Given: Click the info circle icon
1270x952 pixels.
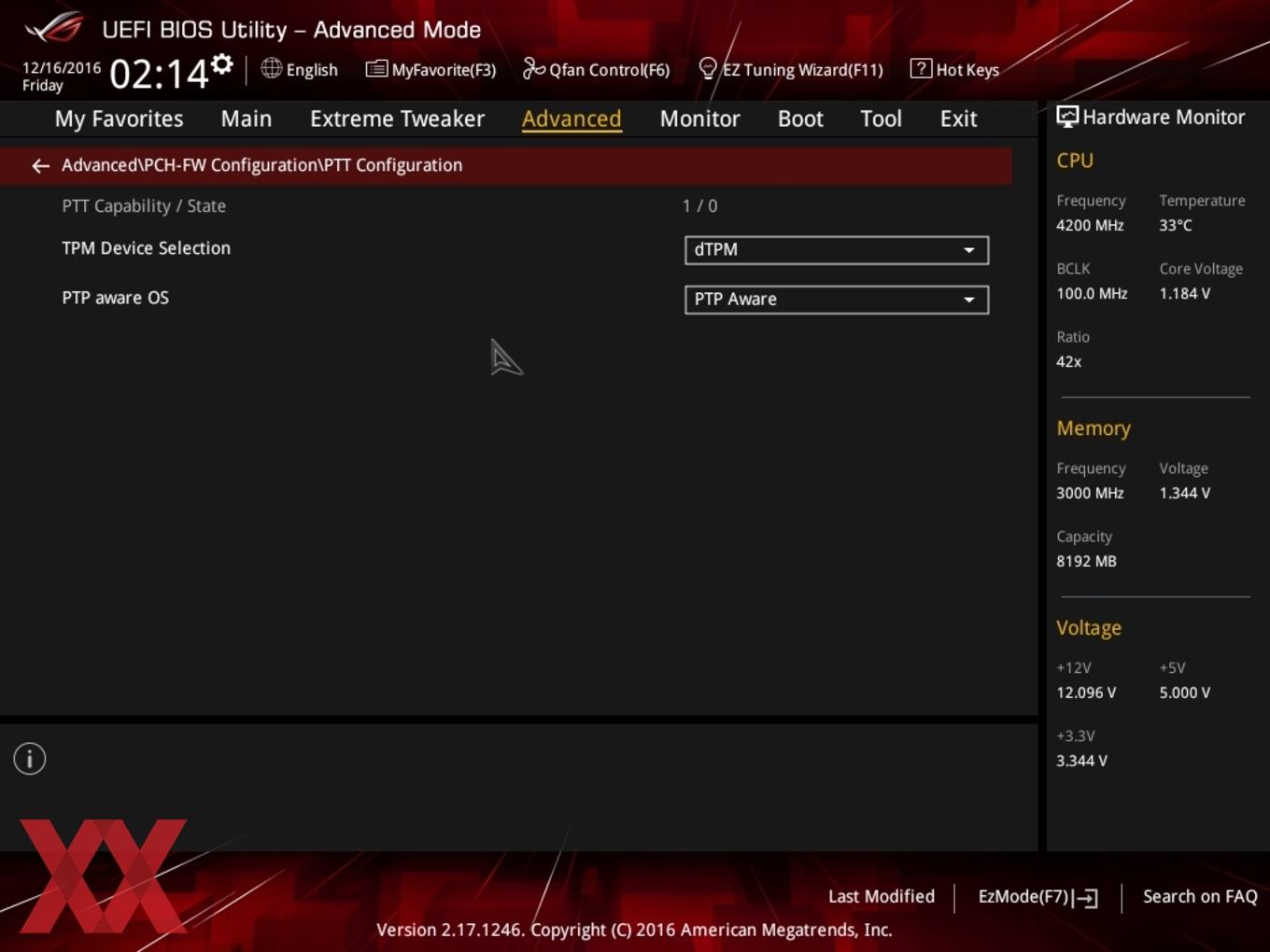Looking at the screenshot, I should [30, 759].
